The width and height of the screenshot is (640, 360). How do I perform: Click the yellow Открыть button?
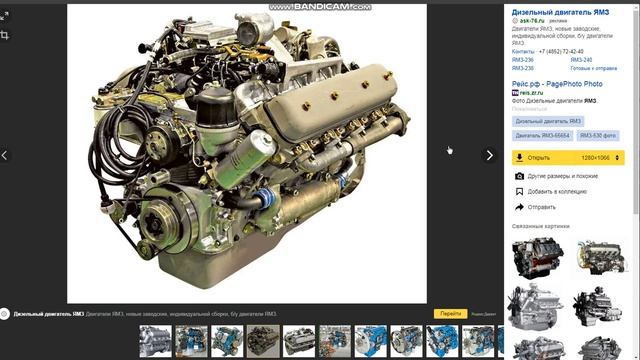[x=568, y=158]
